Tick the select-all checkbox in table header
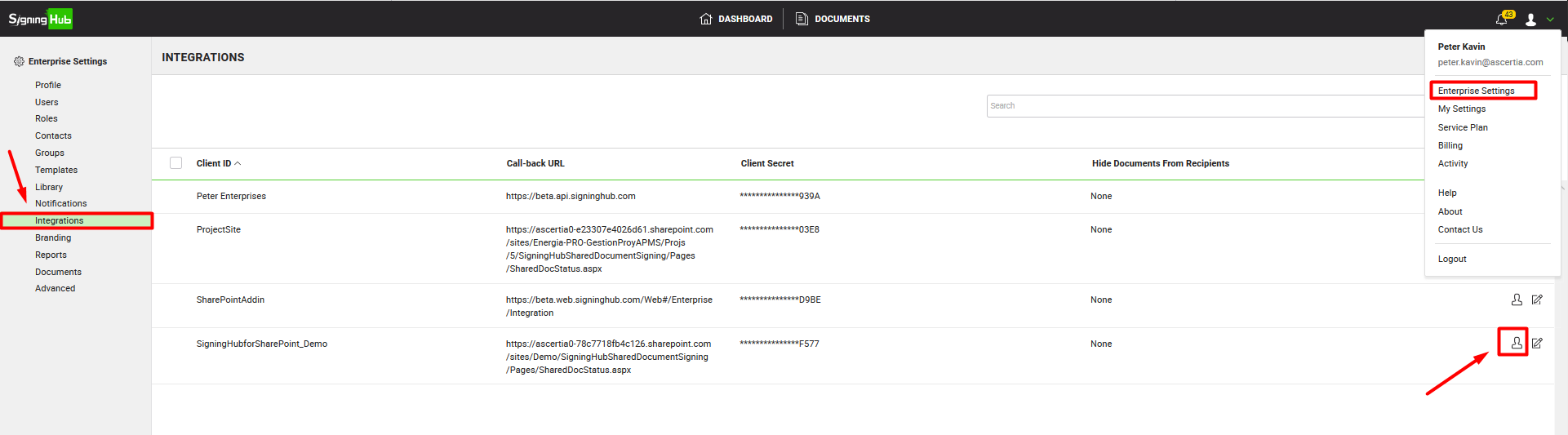1568x435 pixels. click(175, 163)
